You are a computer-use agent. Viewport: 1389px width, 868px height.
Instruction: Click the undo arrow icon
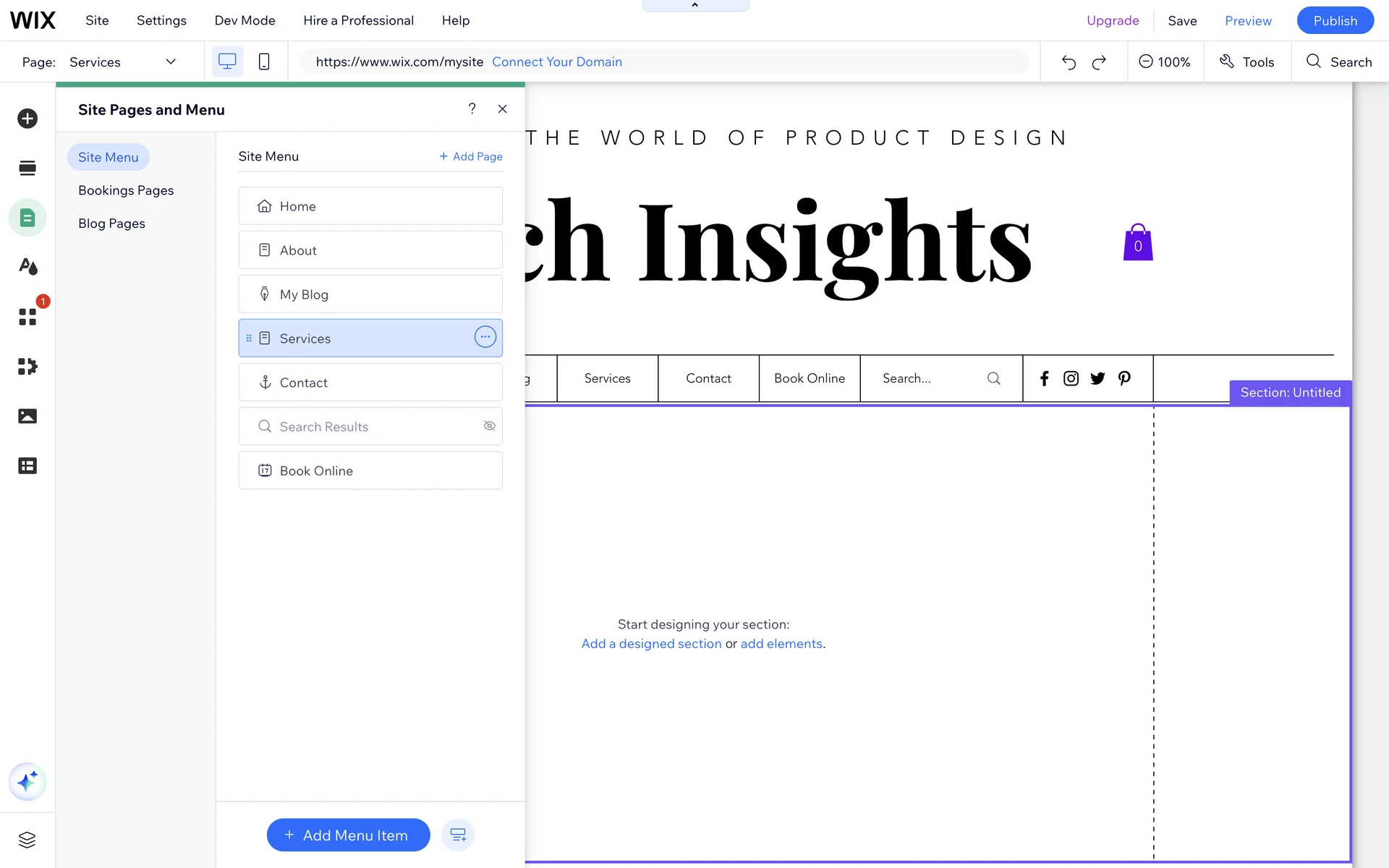coord(1069,62)
